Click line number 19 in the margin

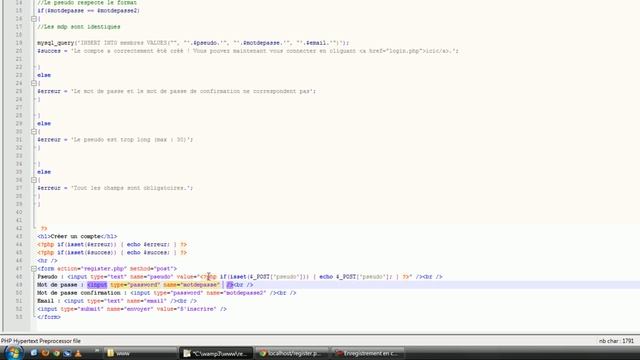pyautogui.click(x=19, y=43)
